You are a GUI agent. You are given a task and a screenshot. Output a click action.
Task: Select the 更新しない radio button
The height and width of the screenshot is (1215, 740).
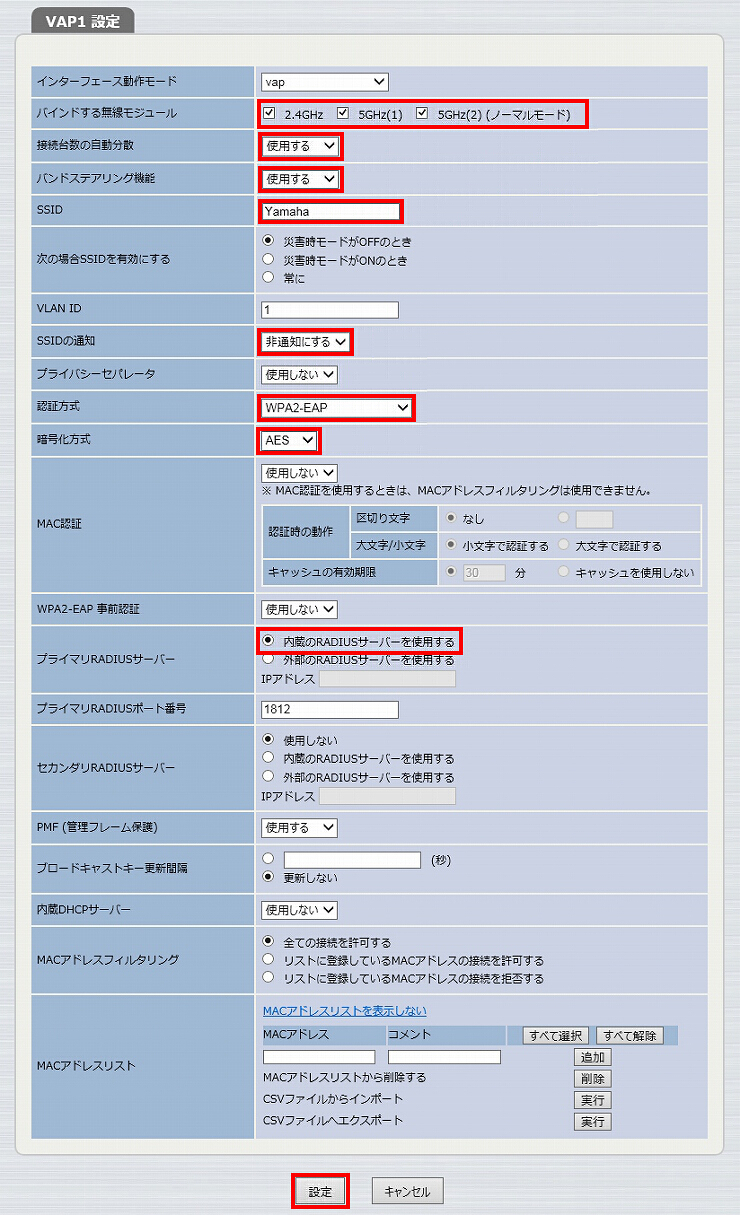268,877
